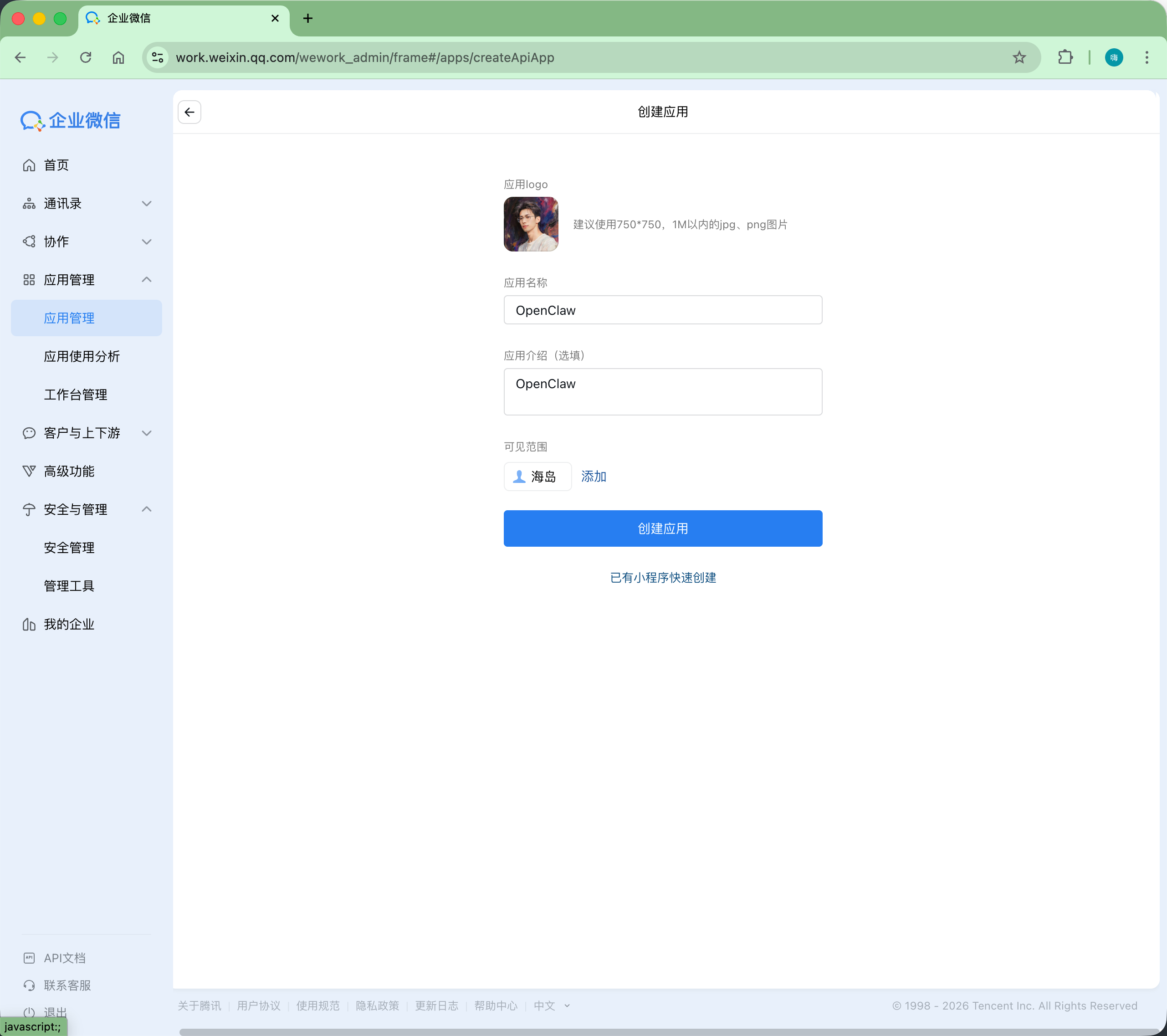Click the 应用名称 input containing OpenClaw
The width and height of the screenshot is (1167, 1036).
point(663,310)
